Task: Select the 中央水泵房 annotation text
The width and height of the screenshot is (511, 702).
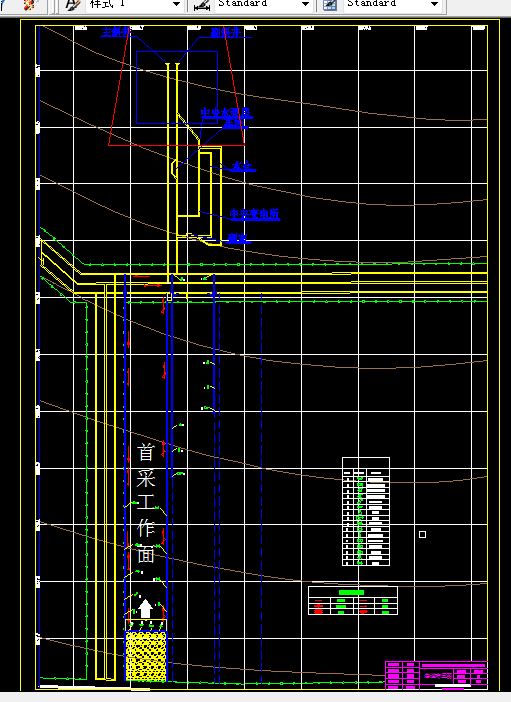Action: pos(225,113)
